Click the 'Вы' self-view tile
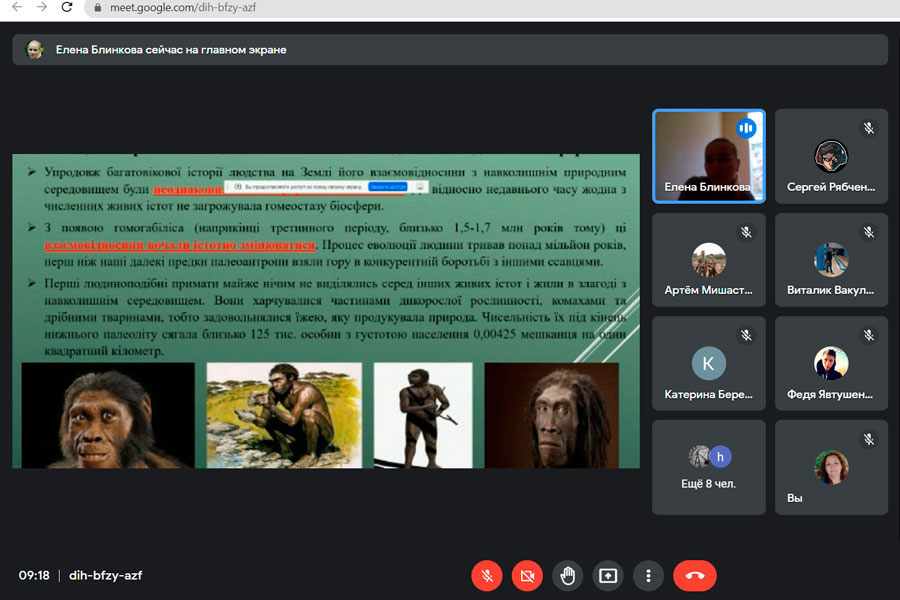This screenshot has height=600, width=900. coord(831,467)
